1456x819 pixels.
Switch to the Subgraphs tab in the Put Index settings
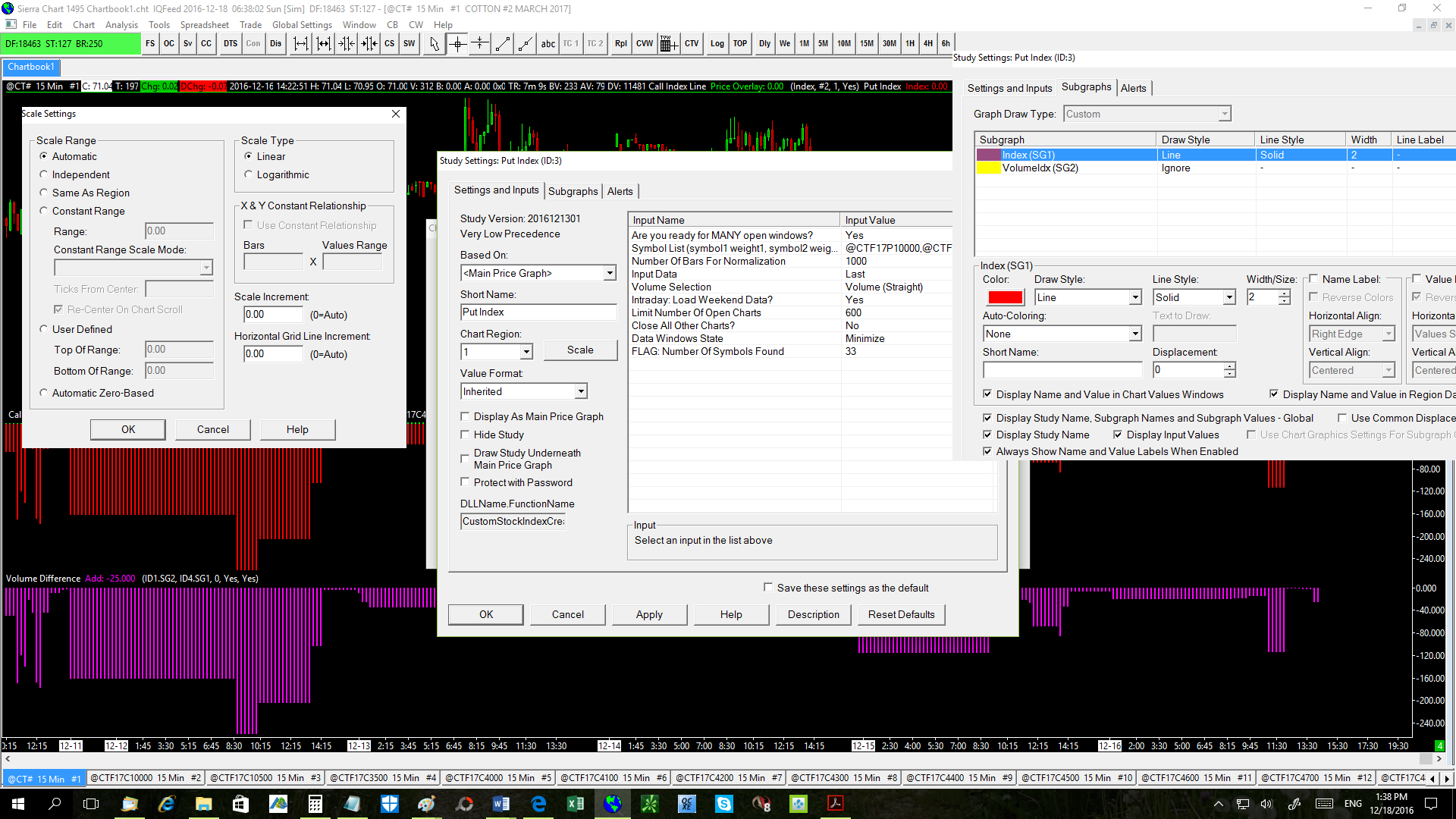(573, 191)
